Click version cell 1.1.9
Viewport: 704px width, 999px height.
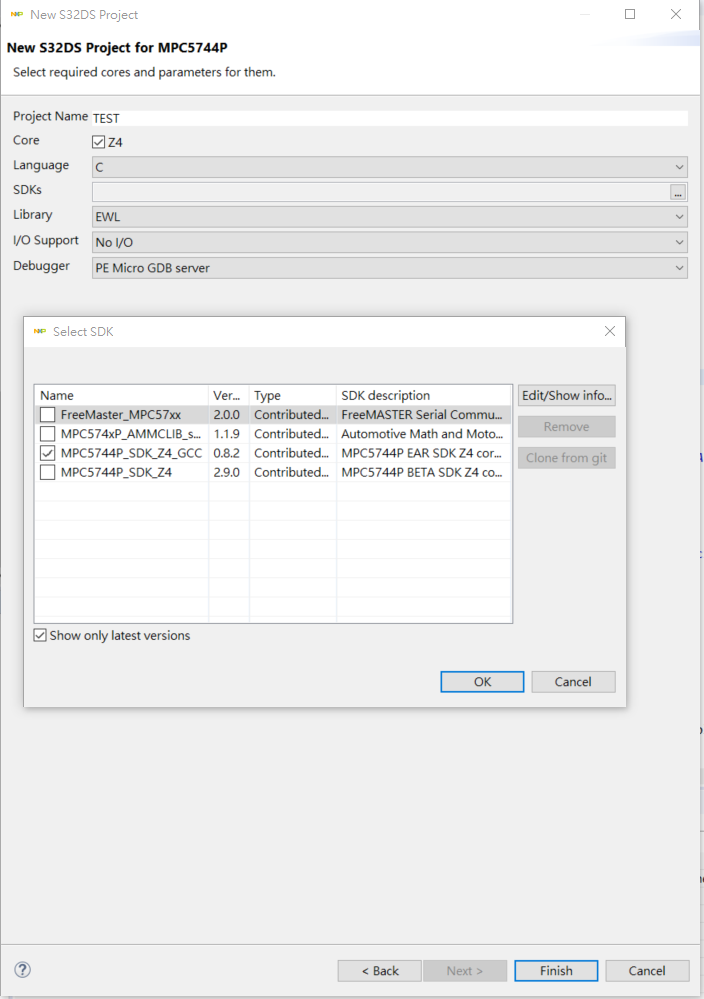click(x=227, y=434)
